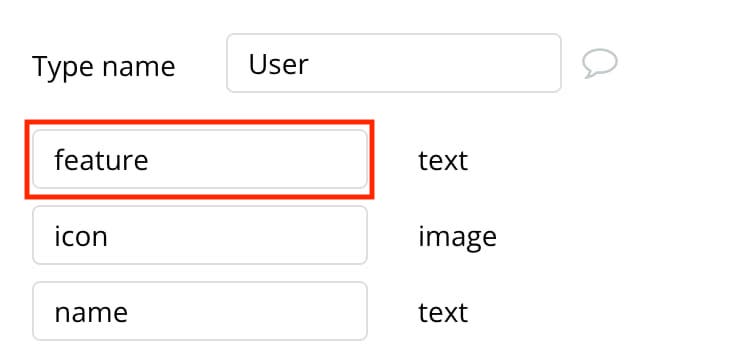Select the feature field name box
738x364 pixels.
coord(200,159)
